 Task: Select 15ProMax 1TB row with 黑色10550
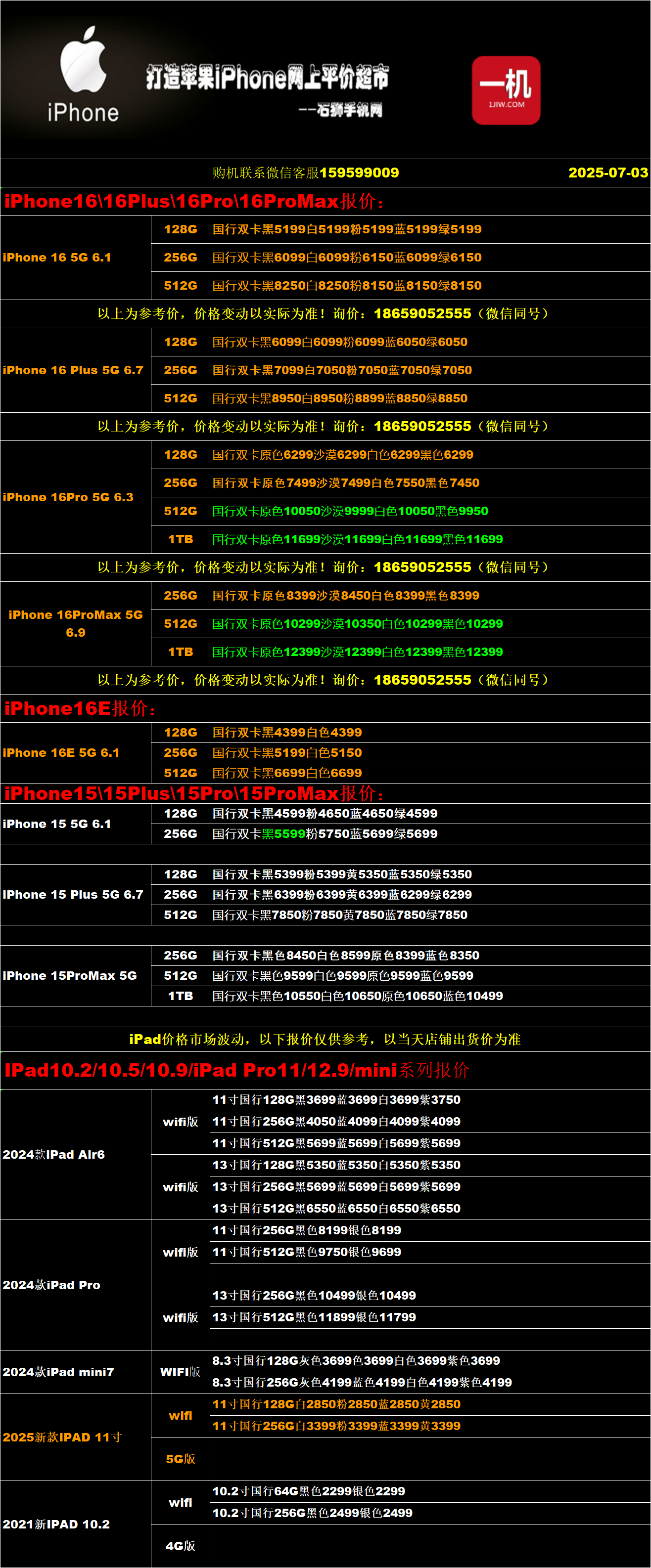[430, 996]
